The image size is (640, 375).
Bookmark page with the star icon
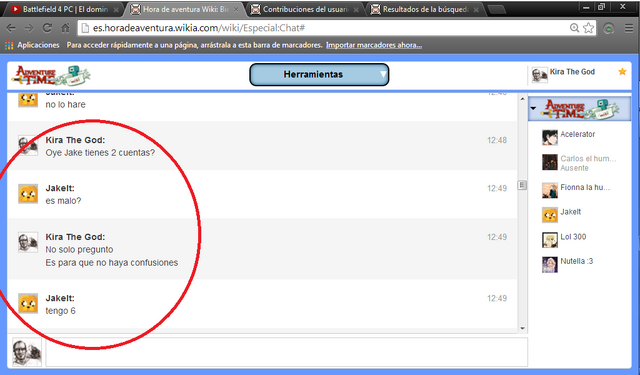(x=588, y=28)
